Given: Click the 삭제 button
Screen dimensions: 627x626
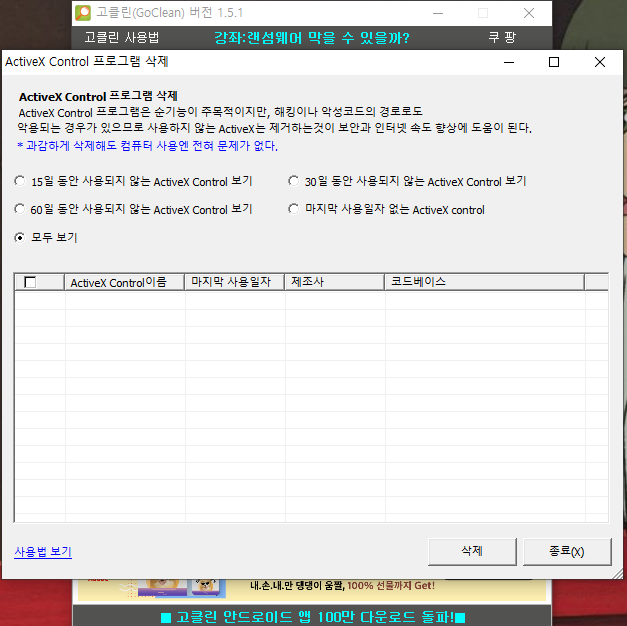Looking at the screenshot, I should [x=472, y=552].
